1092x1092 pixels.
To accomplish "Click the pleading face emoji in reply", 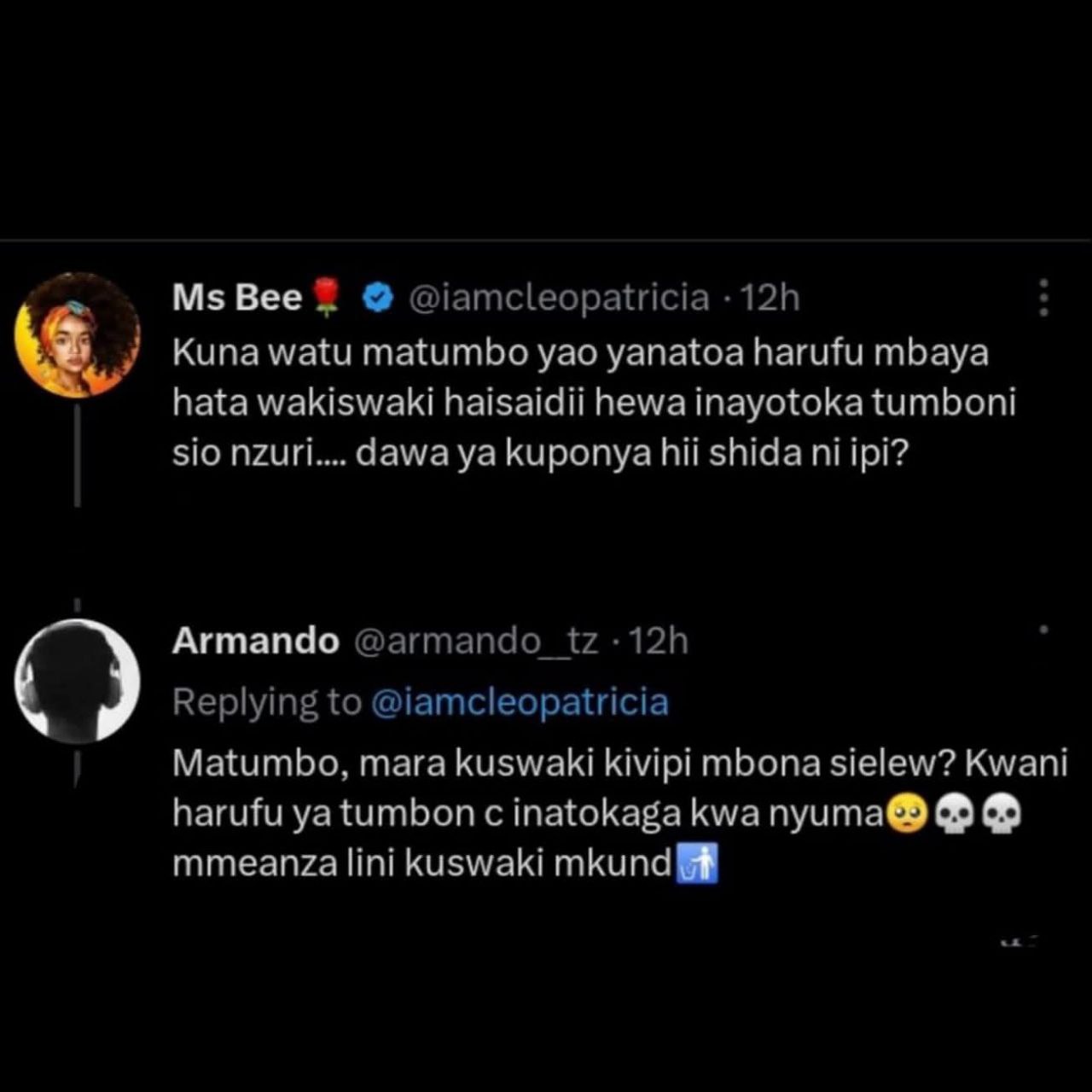I will pos(907,814).
